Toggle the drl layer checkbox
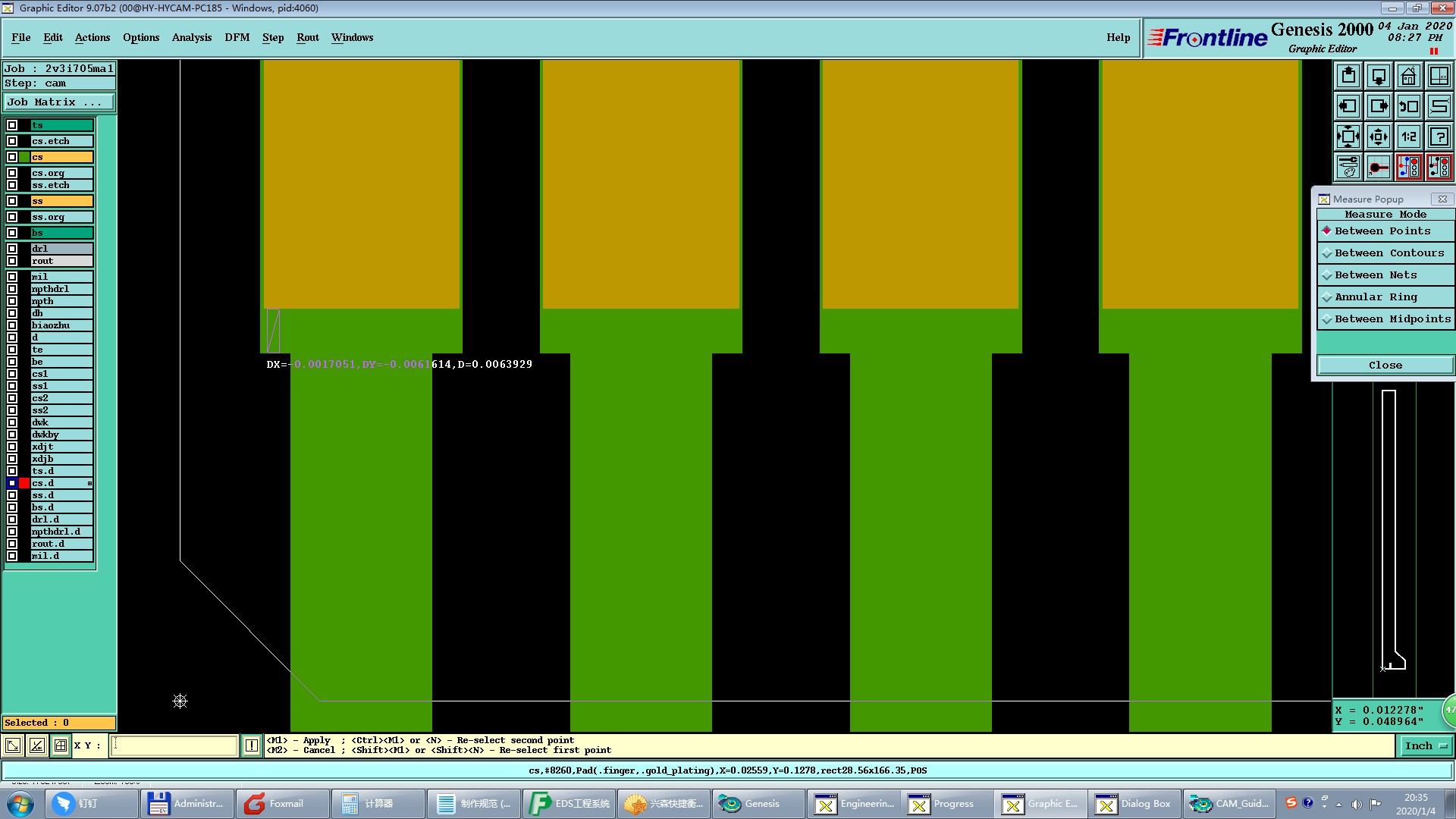This screenshot has width=1456, height=819. (12, 249)
